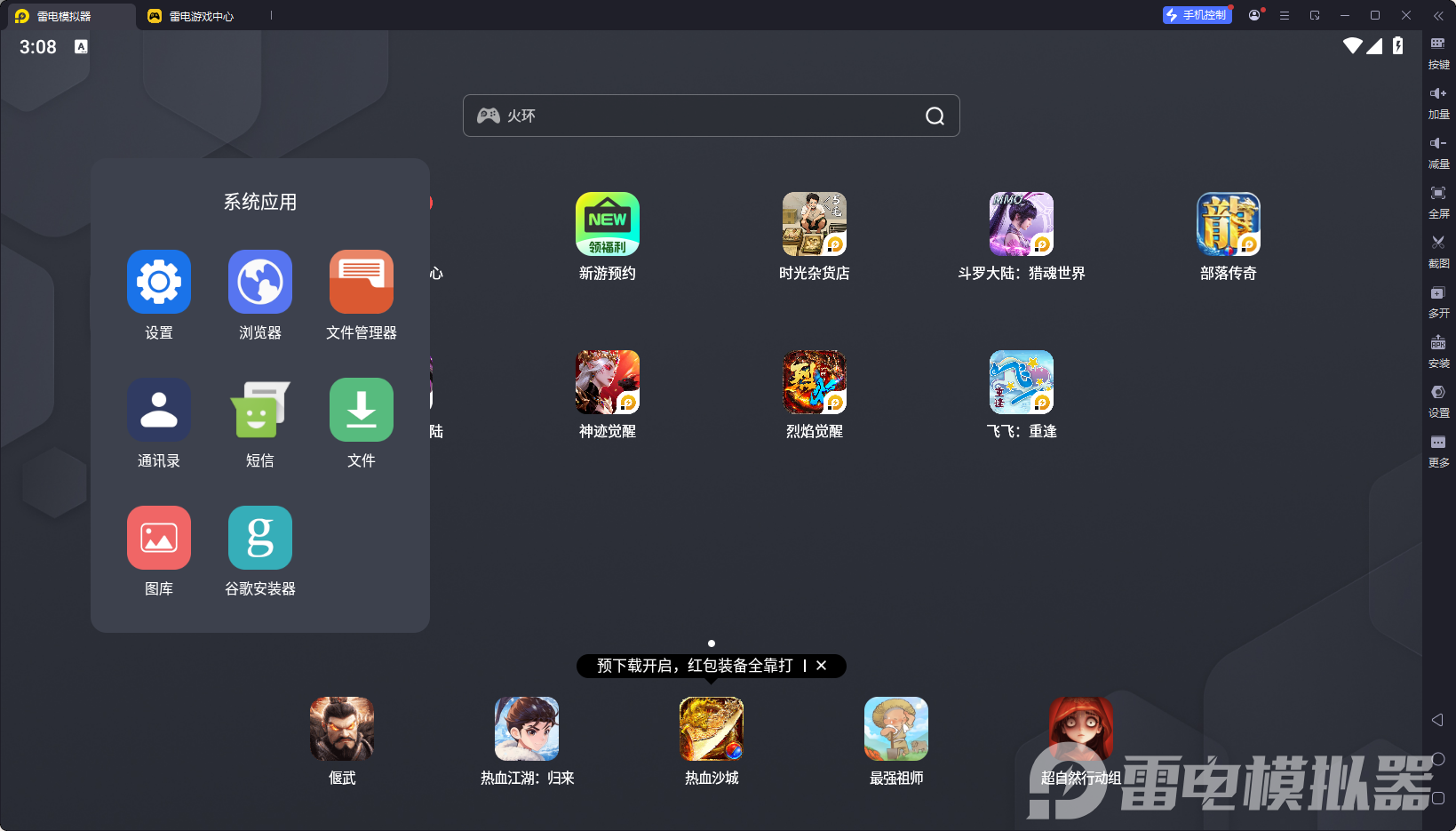Image resolution: width=1456 pixels, height=831 pixels.
Task: Launch the 烈焰觉醒 game
Action: [x=815, y=382]
